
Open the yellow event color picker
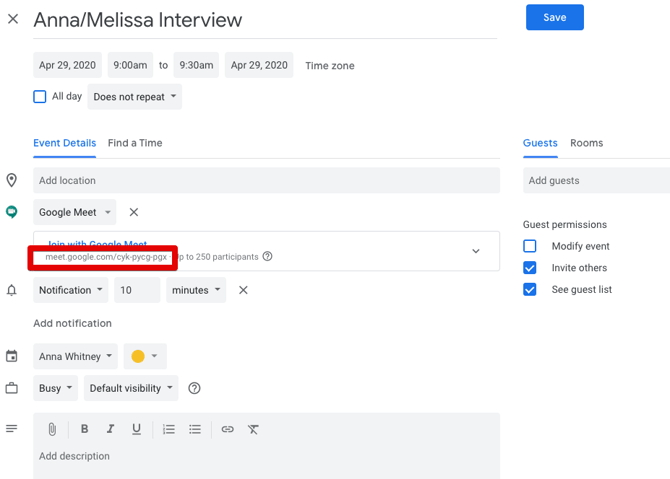tap(144, 356)
